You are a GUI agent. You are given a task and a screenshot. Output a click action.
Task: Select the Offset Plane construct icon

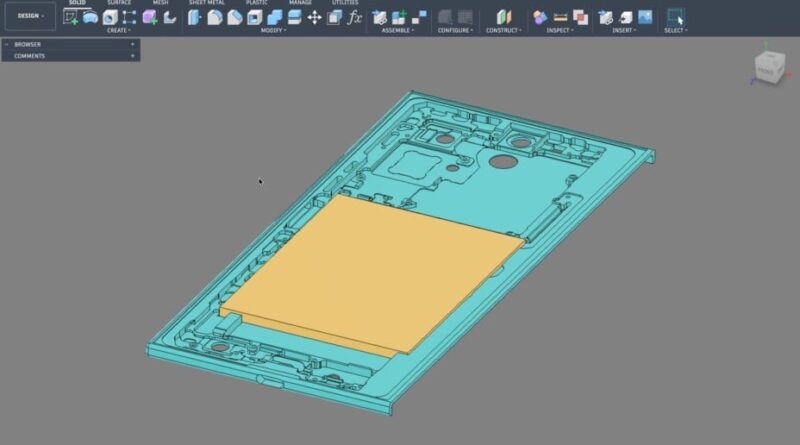pyautogui.click(x=503, y=17)
